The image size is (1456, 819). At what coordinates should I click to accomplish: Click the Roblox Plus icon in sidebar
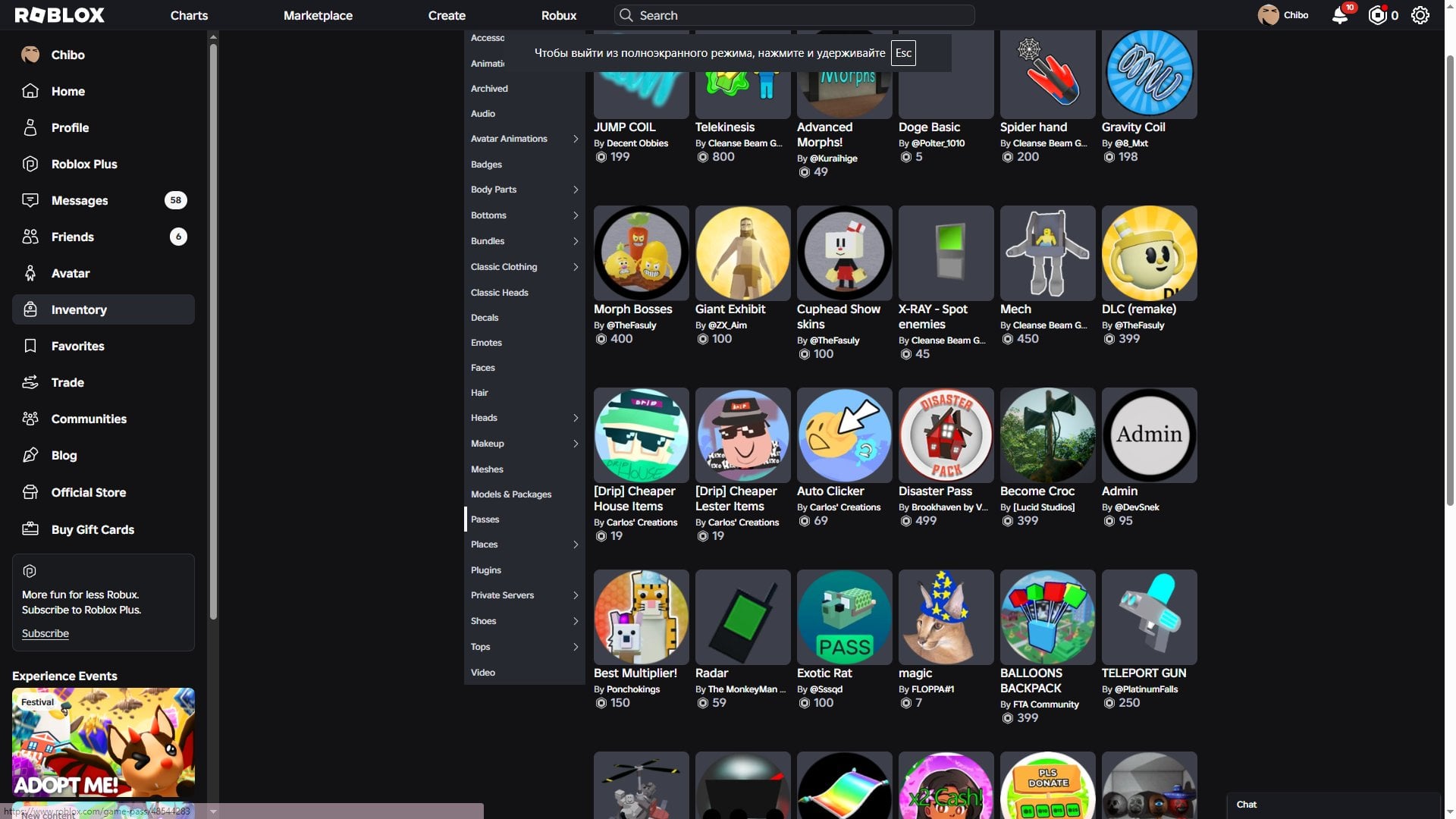30,164
